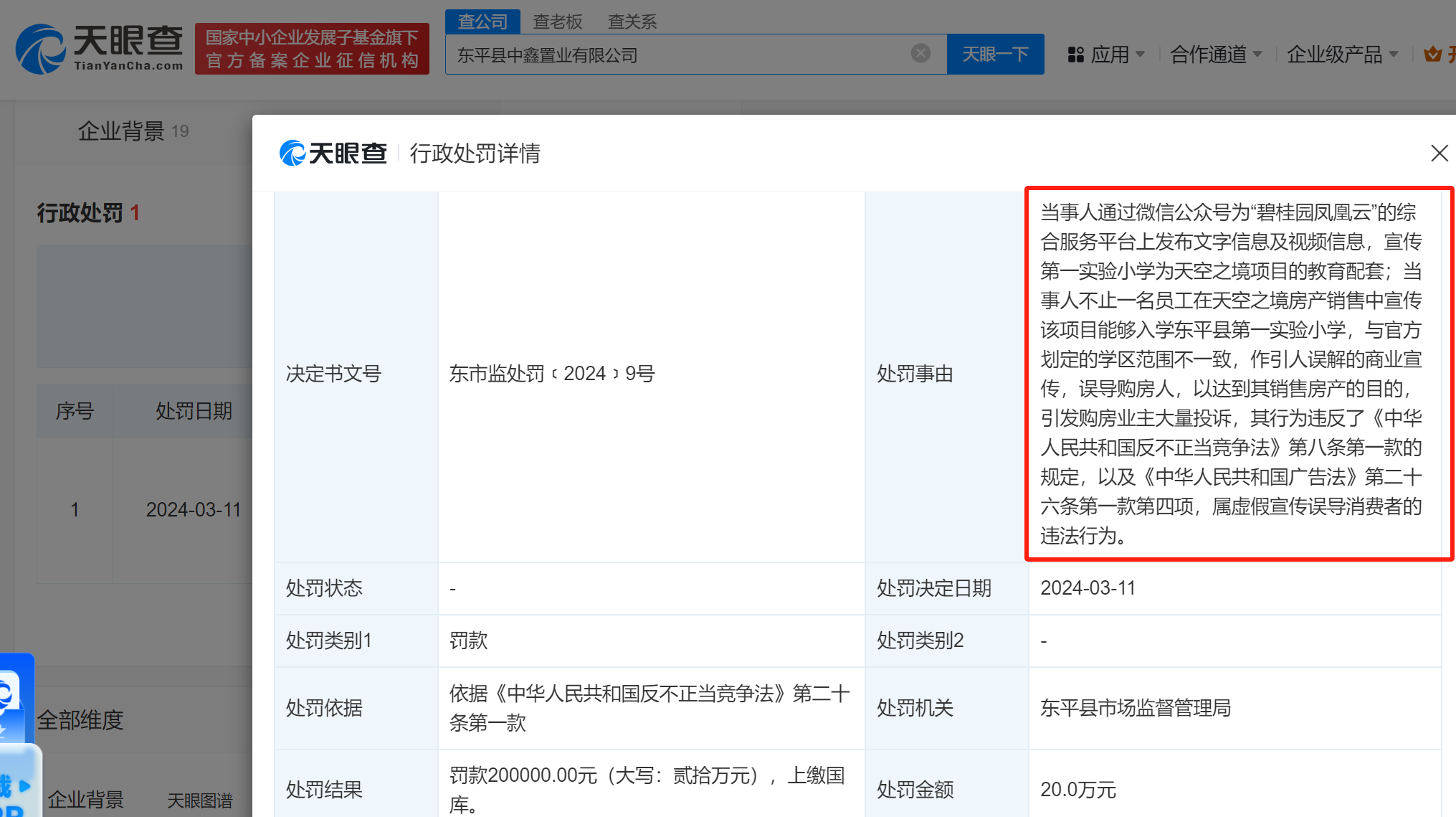Click the red official certification badge

tap(312, 48)
